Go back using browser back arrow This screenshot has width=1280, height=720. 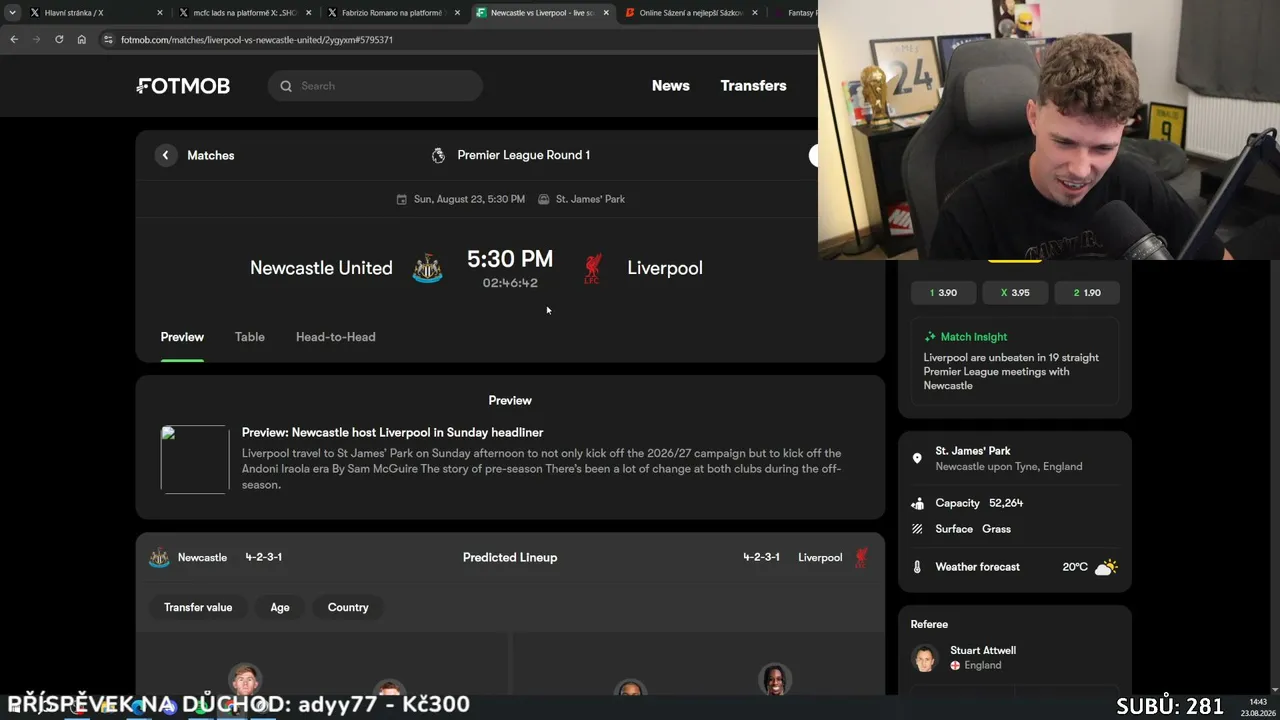[x=14, y=40]
